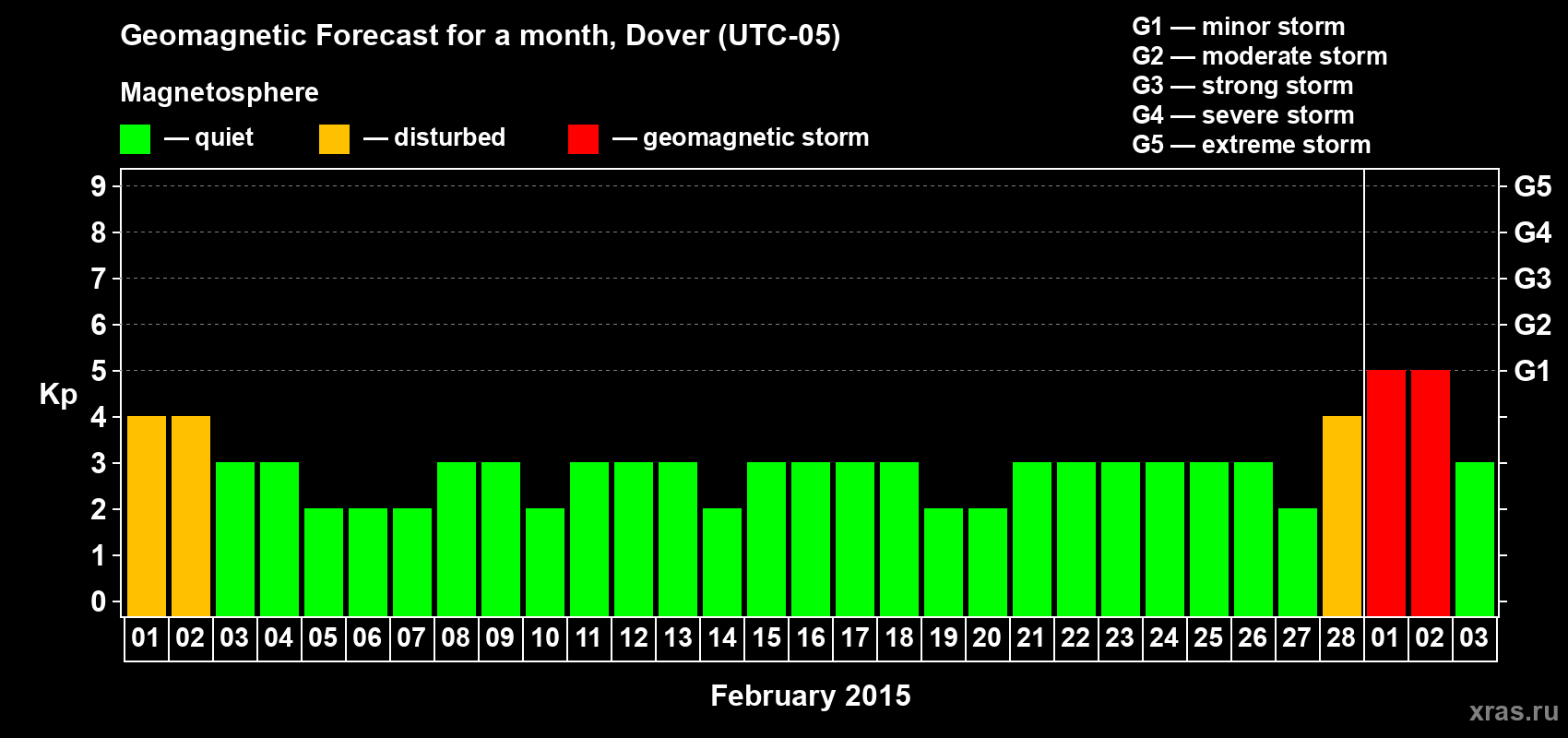This screenshot has width=1568, height=738.
Task: Click date label 25 below the chart
Action: point(1208,638)
